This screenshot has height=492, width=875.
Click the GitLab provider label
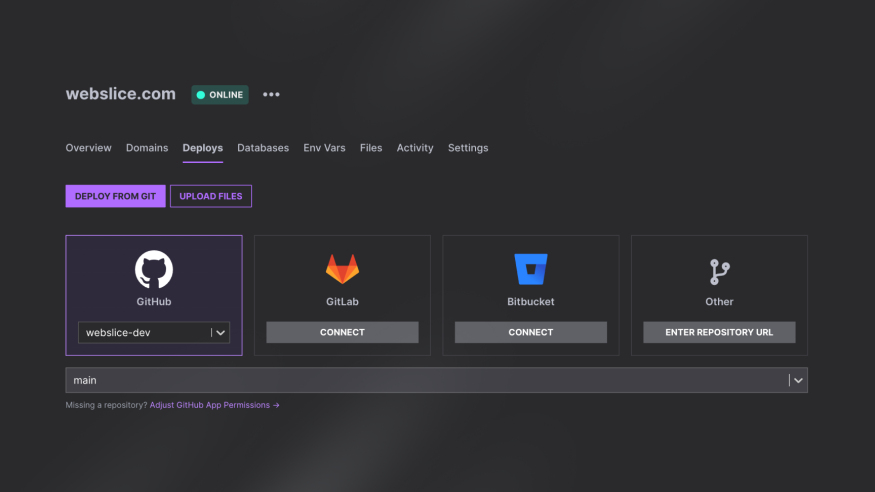(342, 302)
